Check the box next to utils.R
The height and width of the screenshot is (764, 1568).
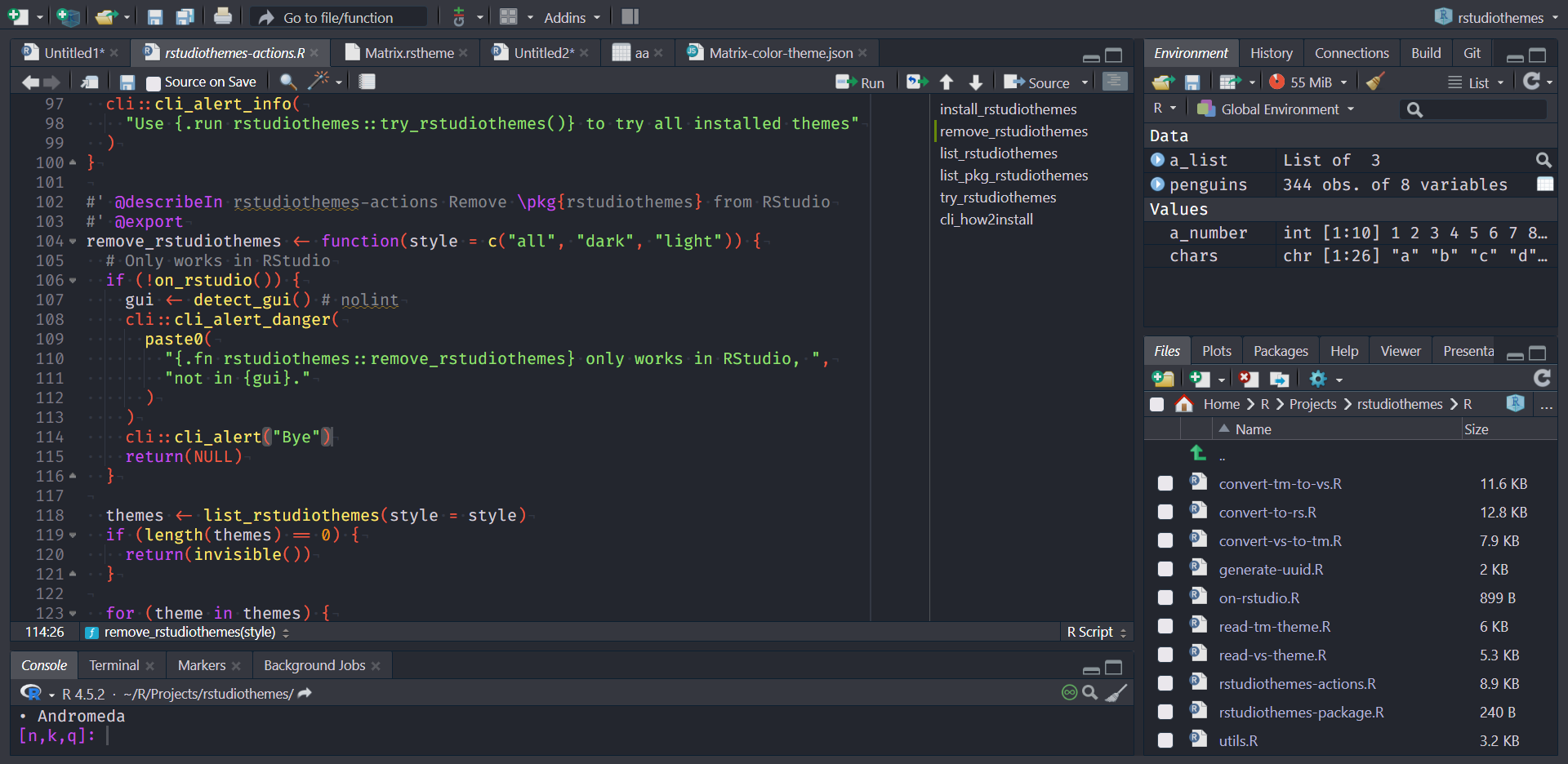click(1165, 740)
